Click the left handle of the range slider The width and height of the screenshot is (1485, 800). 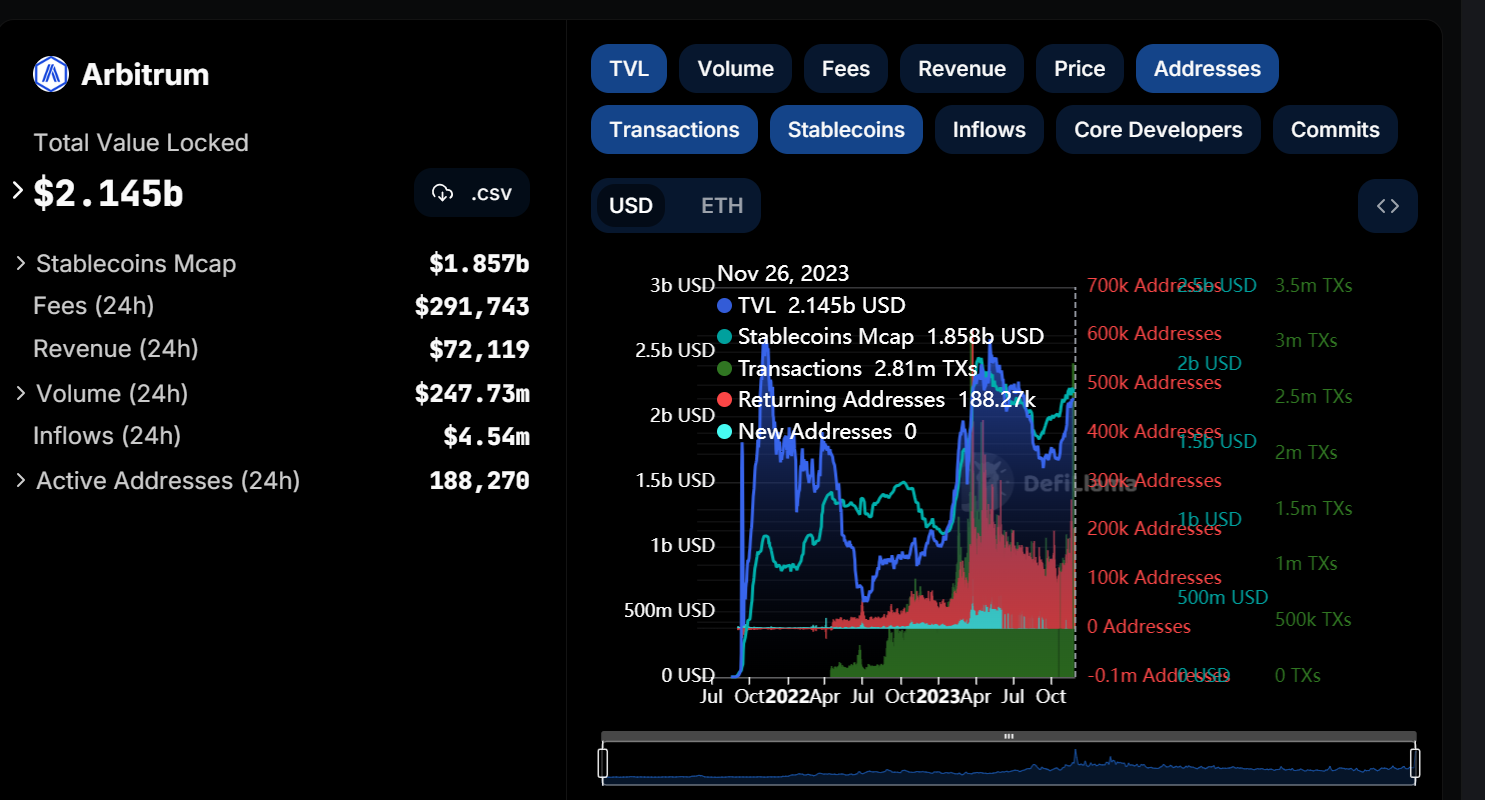[603, 762]
